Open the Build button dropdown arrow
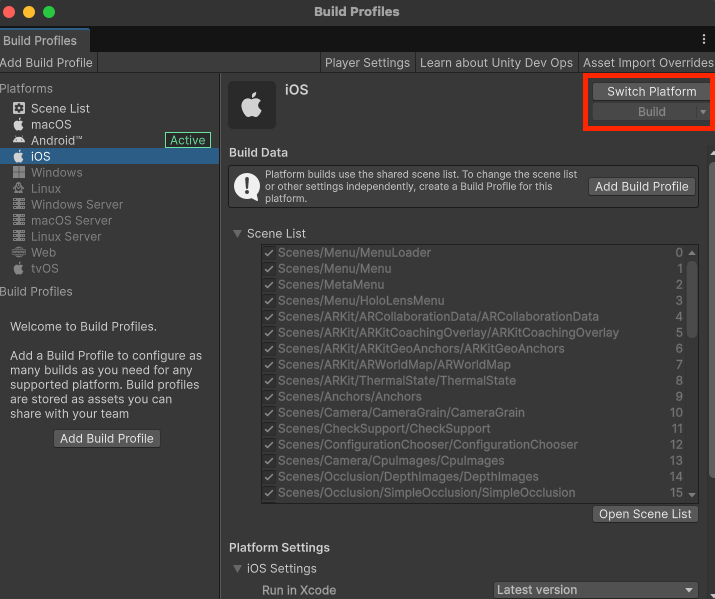This screenshot has height=599, width=715. point(703,112)
